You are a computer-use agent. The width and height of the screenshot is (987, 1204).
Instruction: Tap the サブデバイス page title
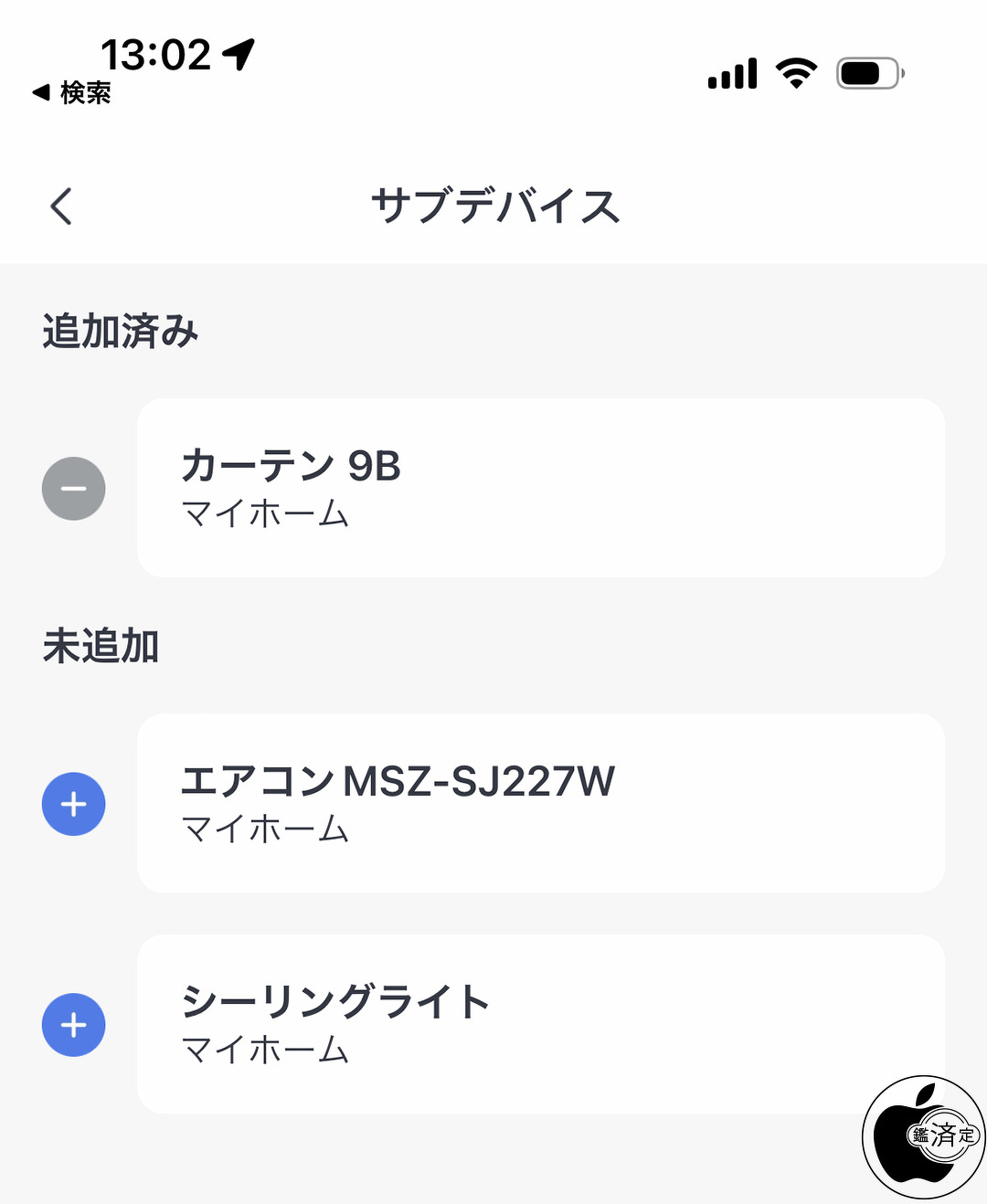(x=494, y=206)
